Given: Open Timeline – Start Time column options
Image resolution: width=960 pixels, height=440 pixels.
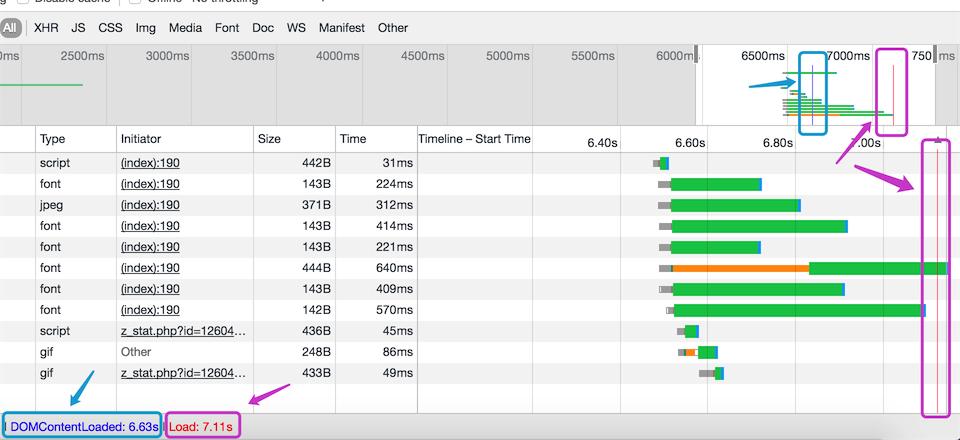Looking at the screenshot, I should click(474, 139).
